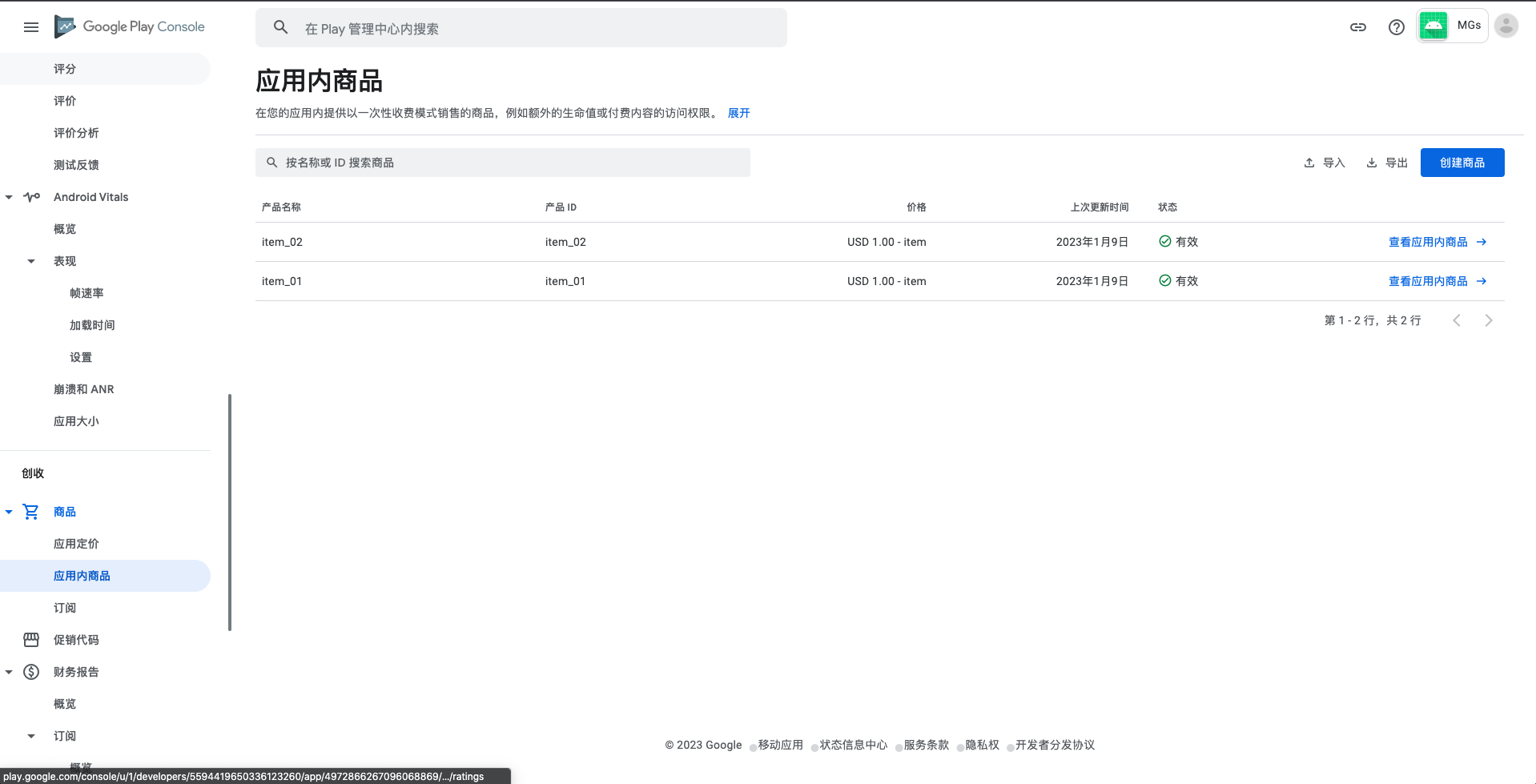
Task: Open the 状态信息中心 footer link
Action: coord(854,745)
